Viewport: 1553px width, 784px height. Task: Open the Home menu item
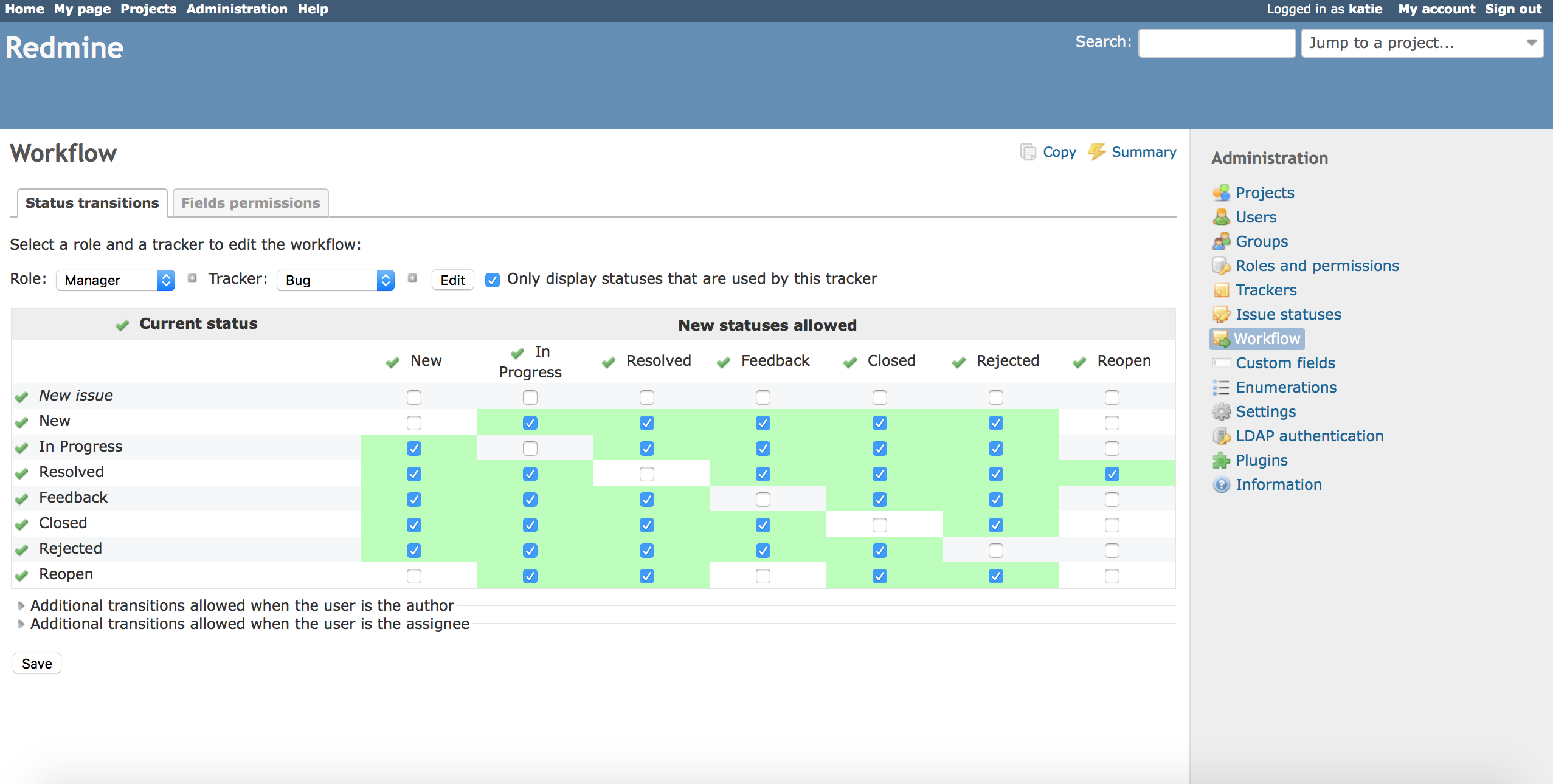tap(24, 9)
